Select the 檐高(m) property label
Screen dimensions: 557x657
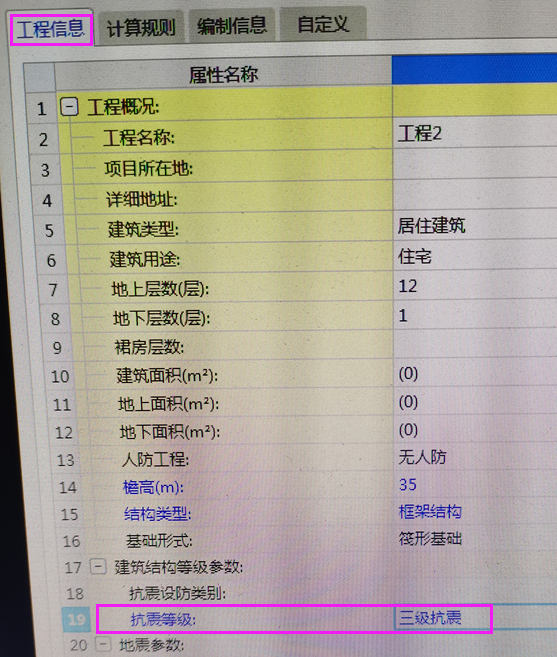(x=153, y=487)
